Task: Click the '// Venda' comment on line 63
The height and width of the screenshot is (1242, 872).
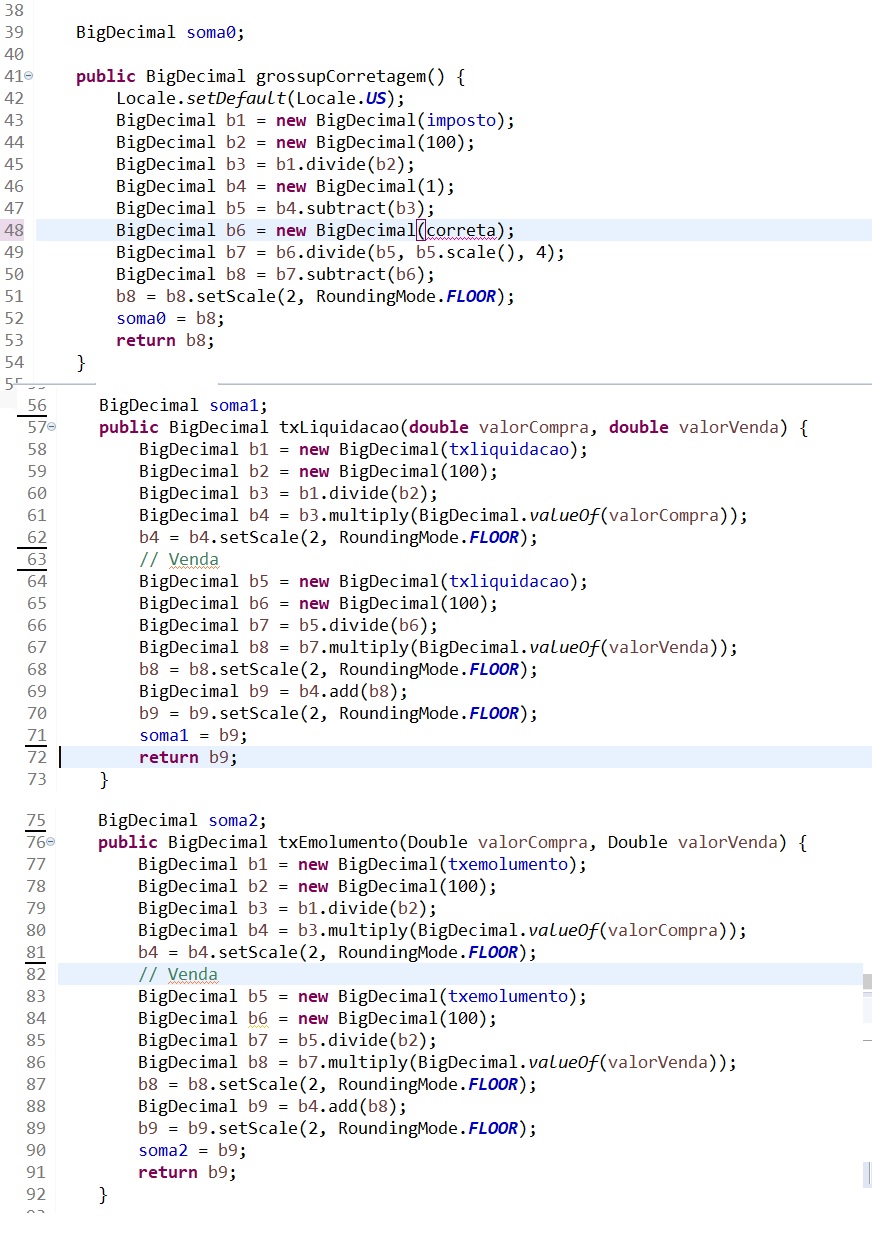Action: tap(179, 559)
